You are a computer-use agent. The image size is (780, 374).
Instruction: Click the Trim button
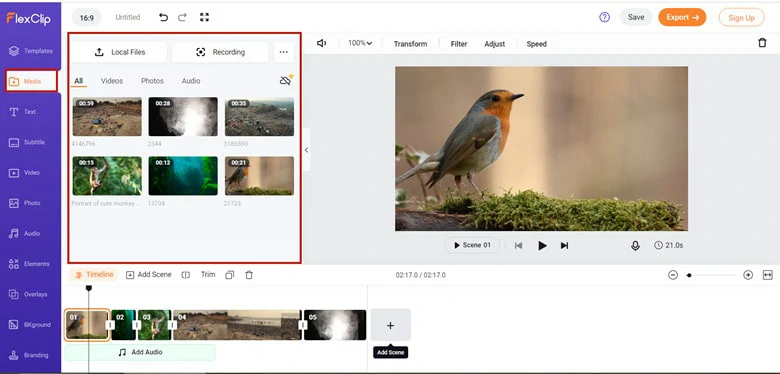click(x=208, y=275)
